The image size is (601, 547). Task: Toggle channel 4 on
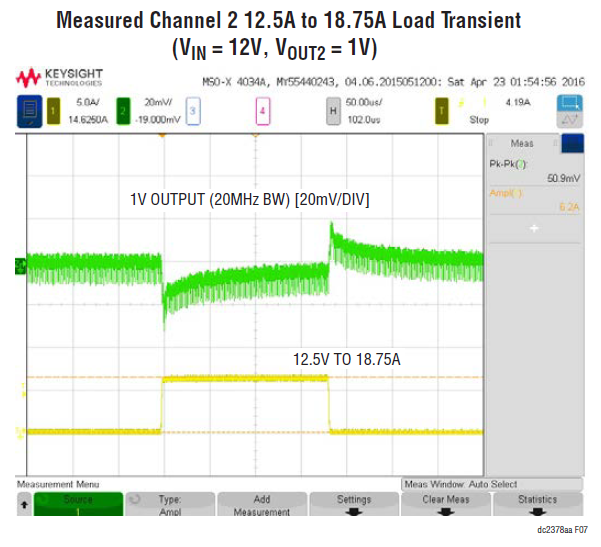(262, 110)
